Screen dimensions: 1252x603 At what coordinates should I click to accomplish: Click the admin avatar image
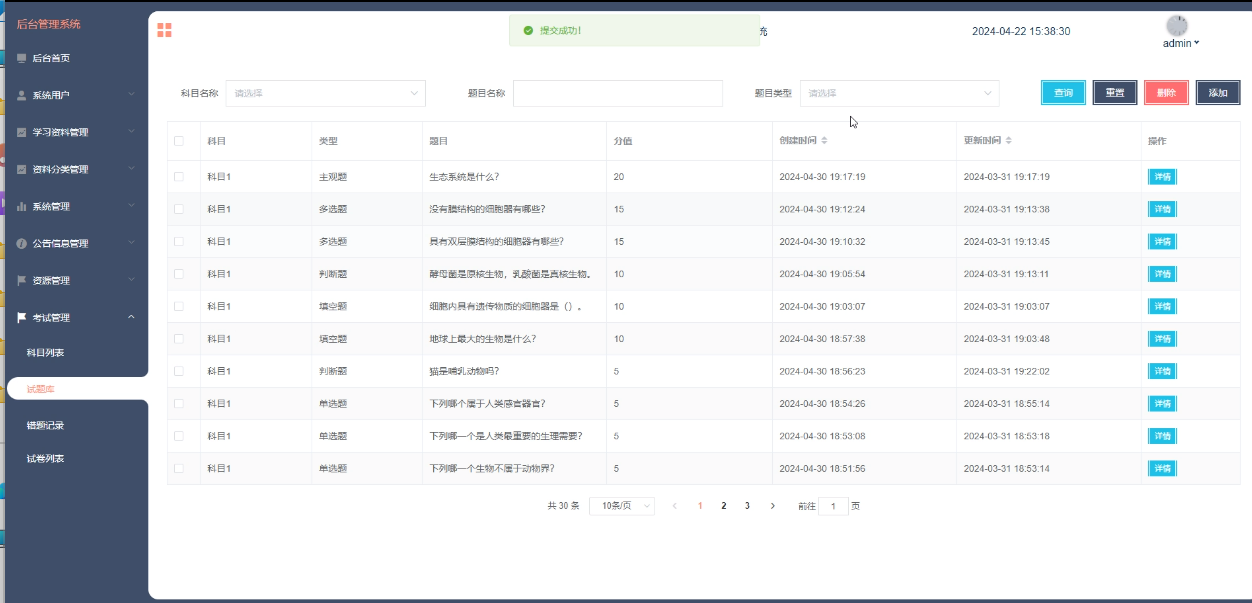click(x=1177, y=26)
